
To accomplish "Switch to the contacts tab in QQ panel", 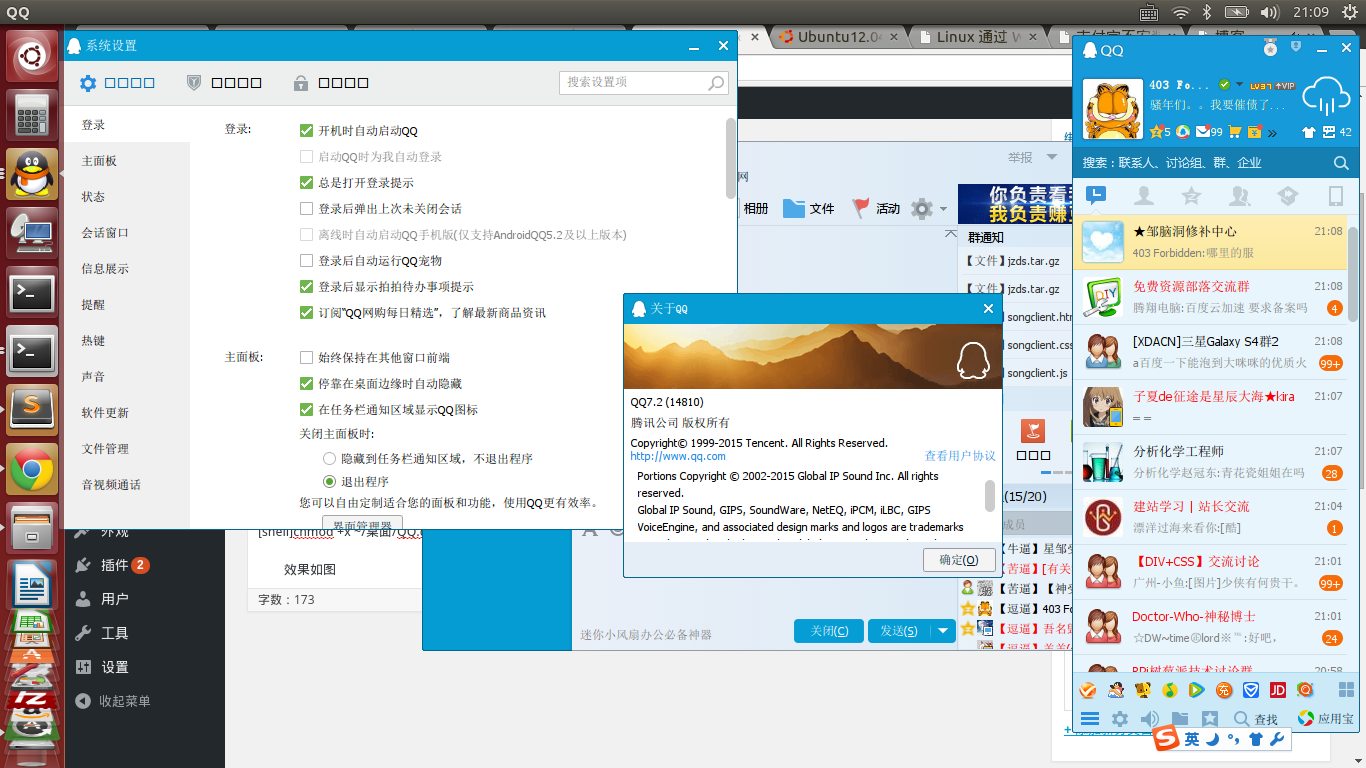I will [1143, 196].
